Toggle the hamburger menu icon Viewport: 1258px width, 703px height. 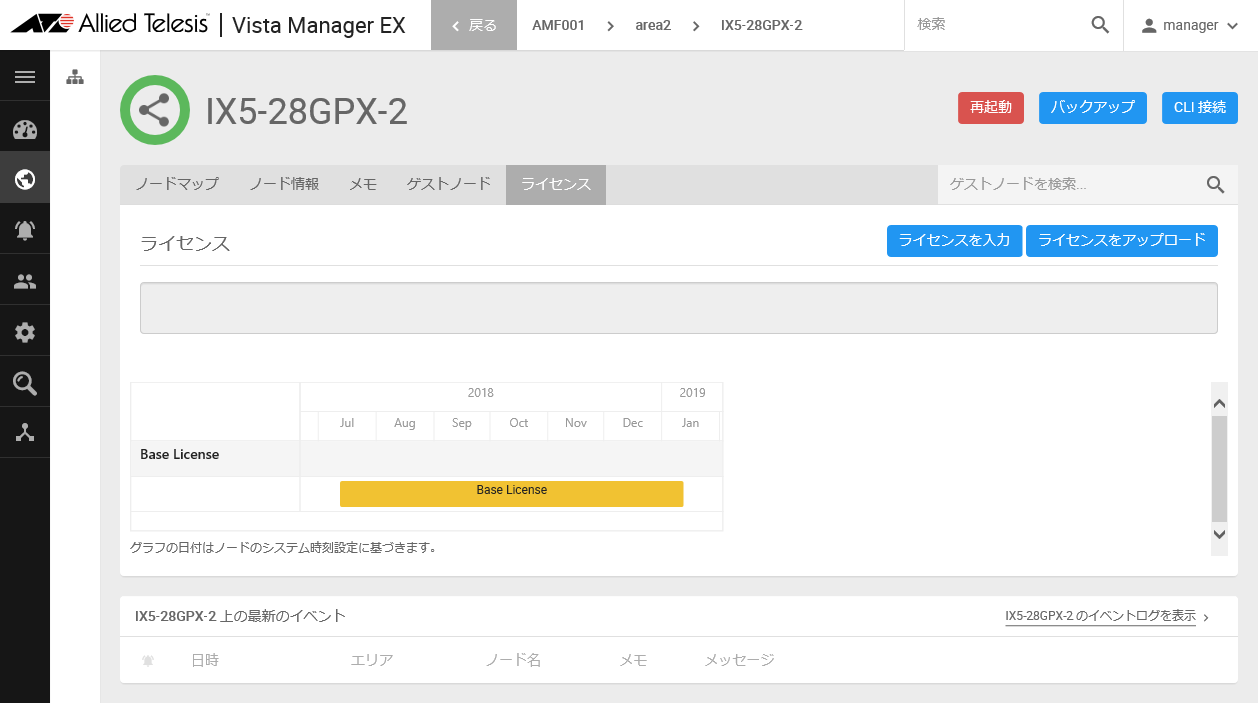[24, 75]
